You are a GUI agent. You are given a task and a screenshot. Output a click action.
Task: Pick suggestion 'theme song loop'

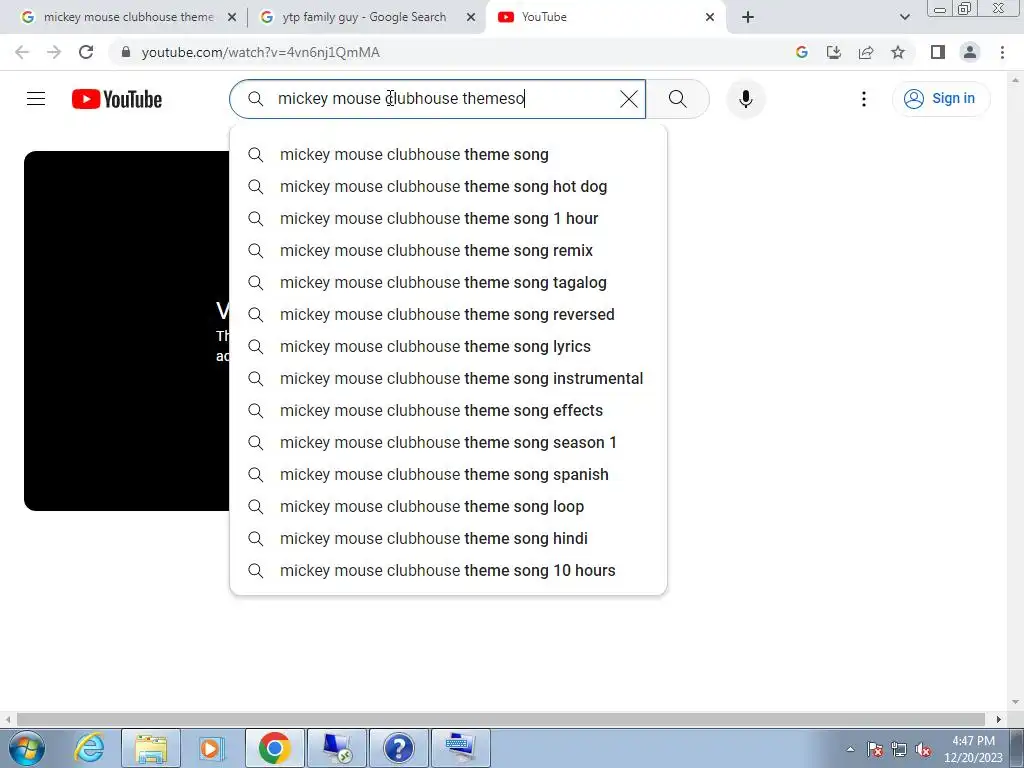click(448, 507)
